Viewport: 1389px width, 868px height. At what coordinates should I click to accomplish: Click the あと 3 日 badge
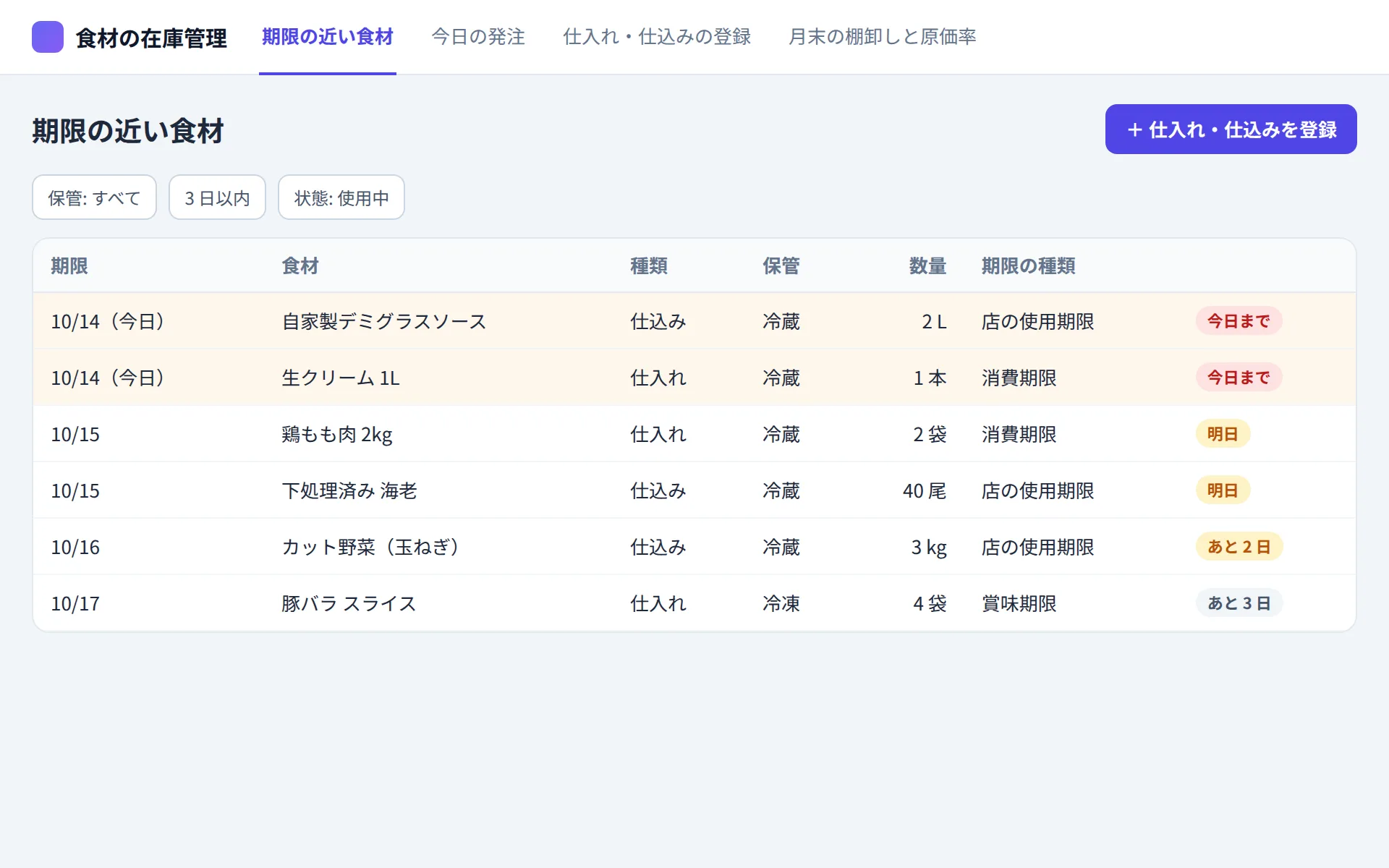1239,603
